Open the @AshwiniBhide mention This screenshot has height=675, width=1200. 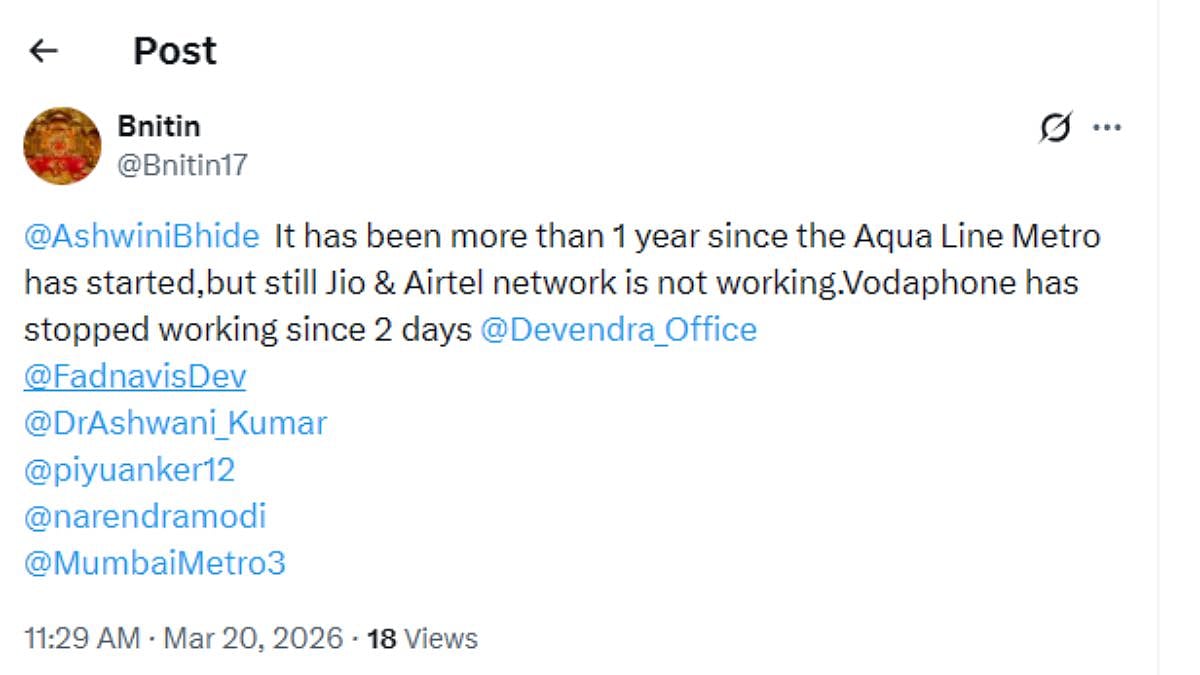pyautogui.click(x=142, y=237)
